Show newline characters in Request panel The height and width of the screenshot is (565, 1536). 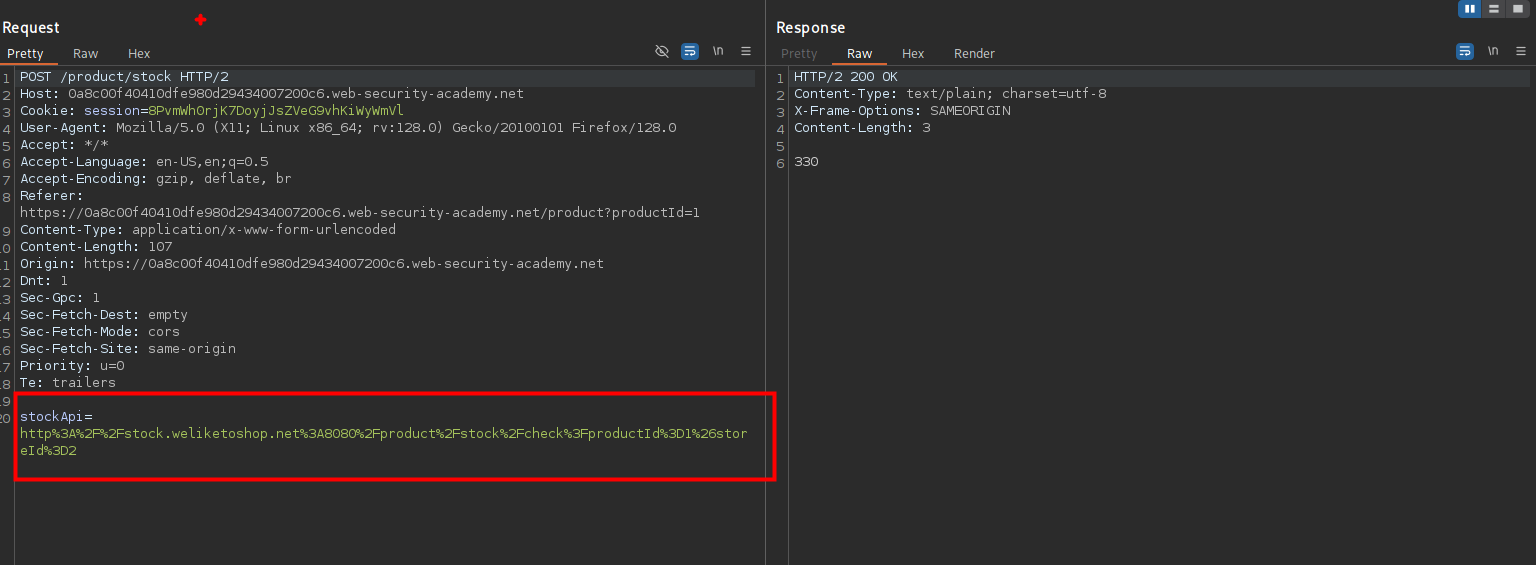pyautogui.click(x=718, y=51)
